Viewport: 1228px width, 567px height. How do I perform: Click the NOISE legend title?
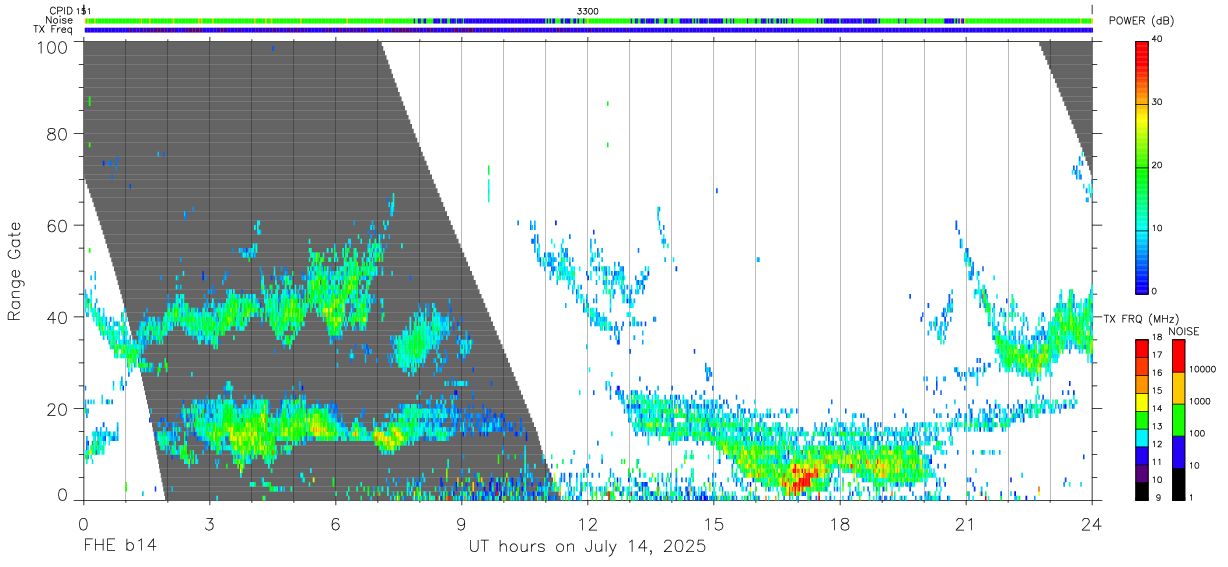pyautogui.click(x=1183, y=331)
